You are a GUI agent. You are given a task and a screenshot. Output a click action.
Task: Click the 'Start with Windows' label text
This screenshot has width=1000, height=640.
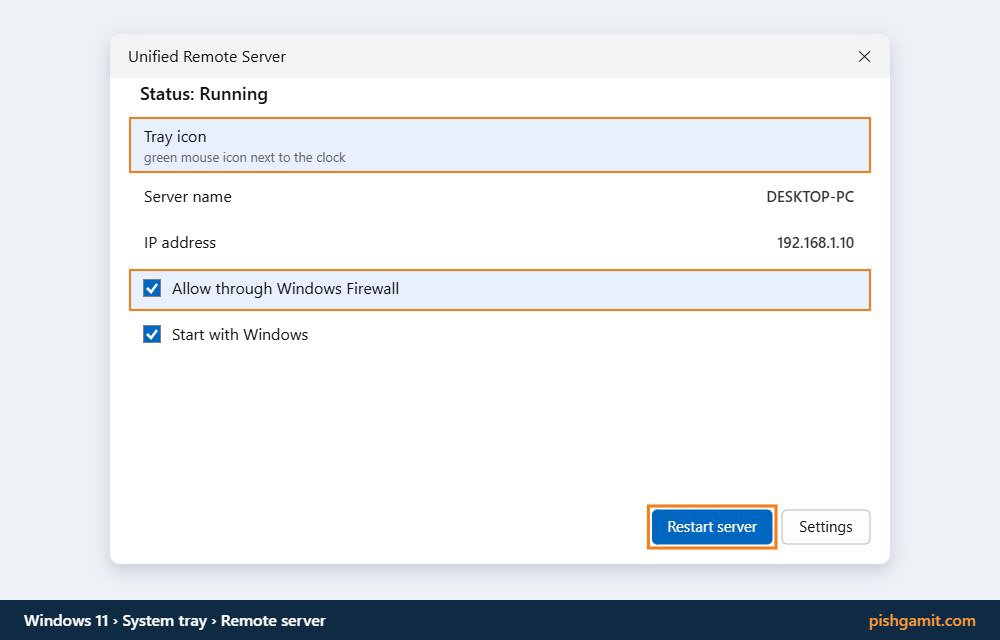240,335
